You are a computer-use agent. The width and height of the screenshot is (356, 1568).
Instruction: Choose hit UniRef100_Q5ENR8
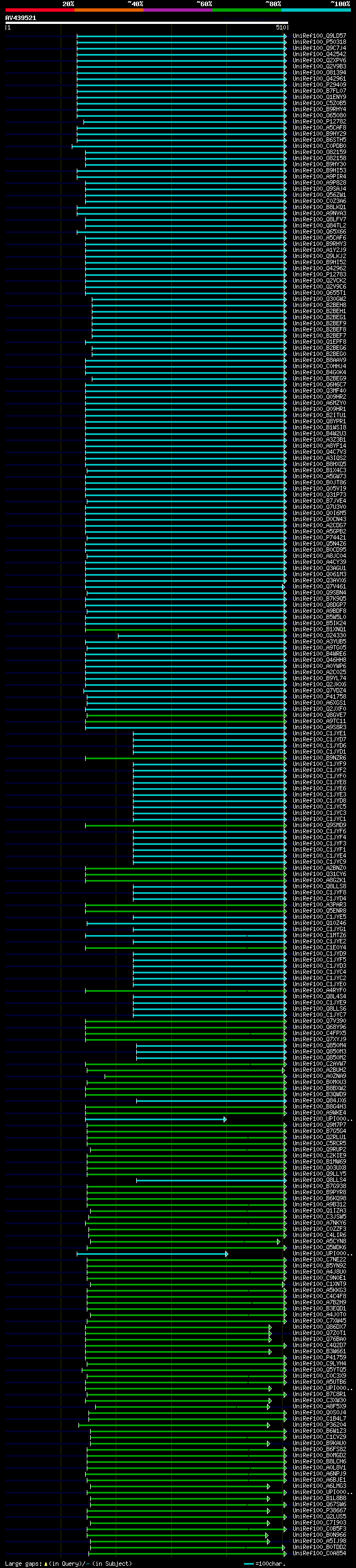(319, 911)
